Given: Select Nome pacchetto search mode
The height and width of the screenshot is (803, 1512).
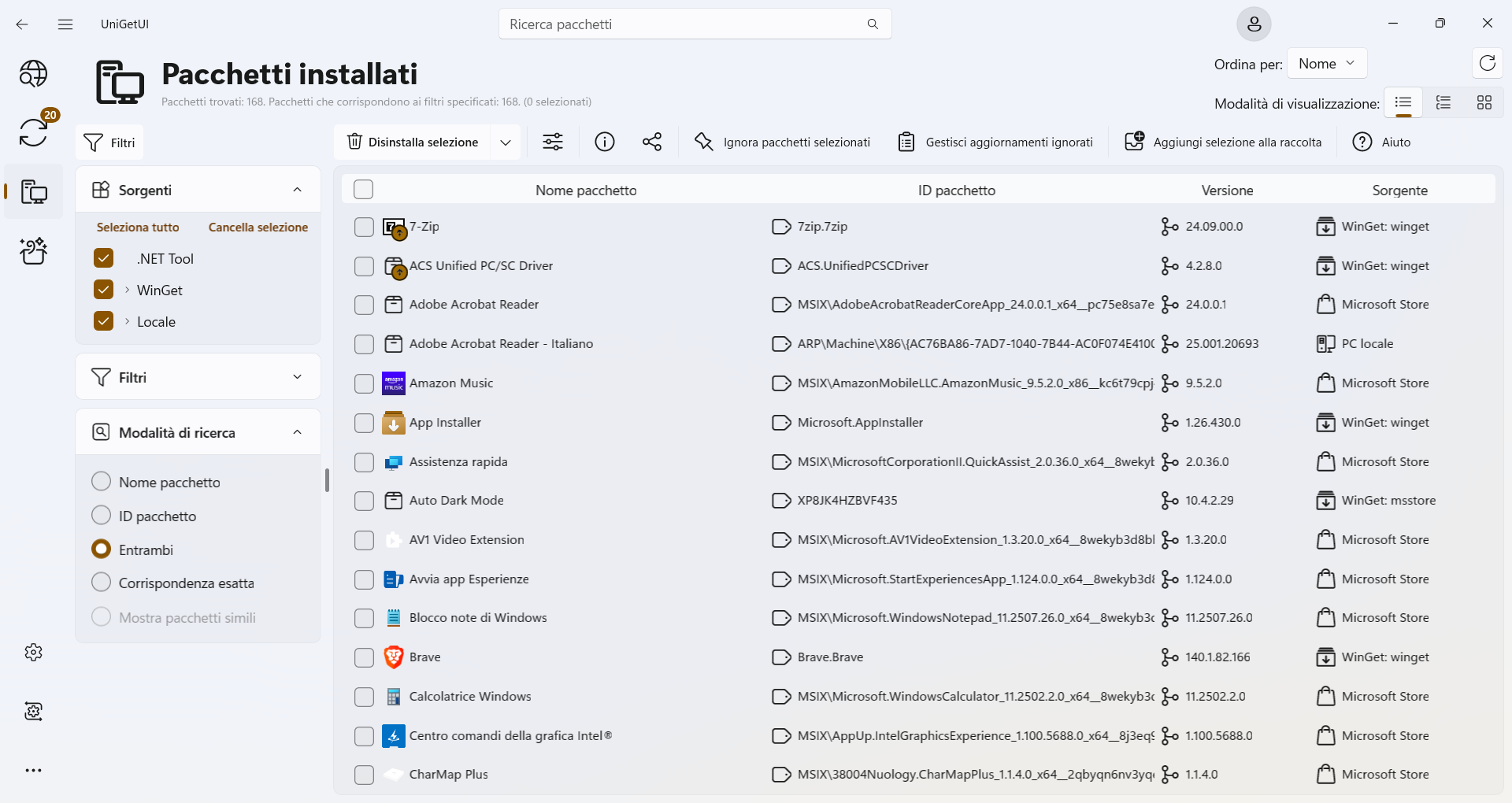Looking at the screenshot, I should (101, 481).
